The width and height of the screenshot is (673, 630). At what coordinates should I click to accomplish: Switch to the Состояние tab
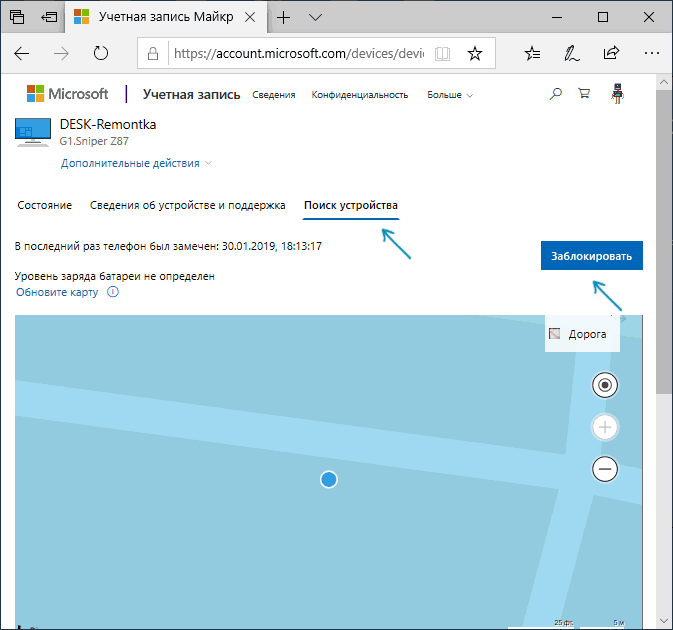(x=45, y=205)
